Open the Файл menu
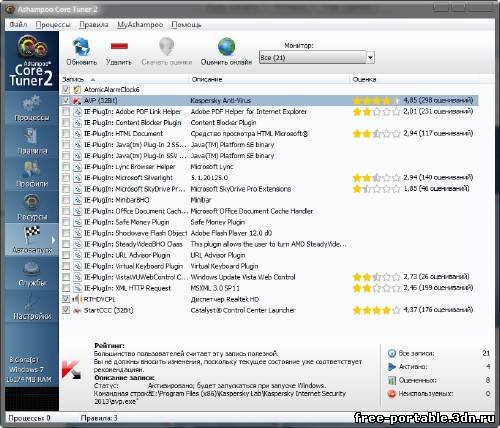Image resolution: width=500 pixels, height=428 pixels. pyautogui.click(x=18, y=25)
